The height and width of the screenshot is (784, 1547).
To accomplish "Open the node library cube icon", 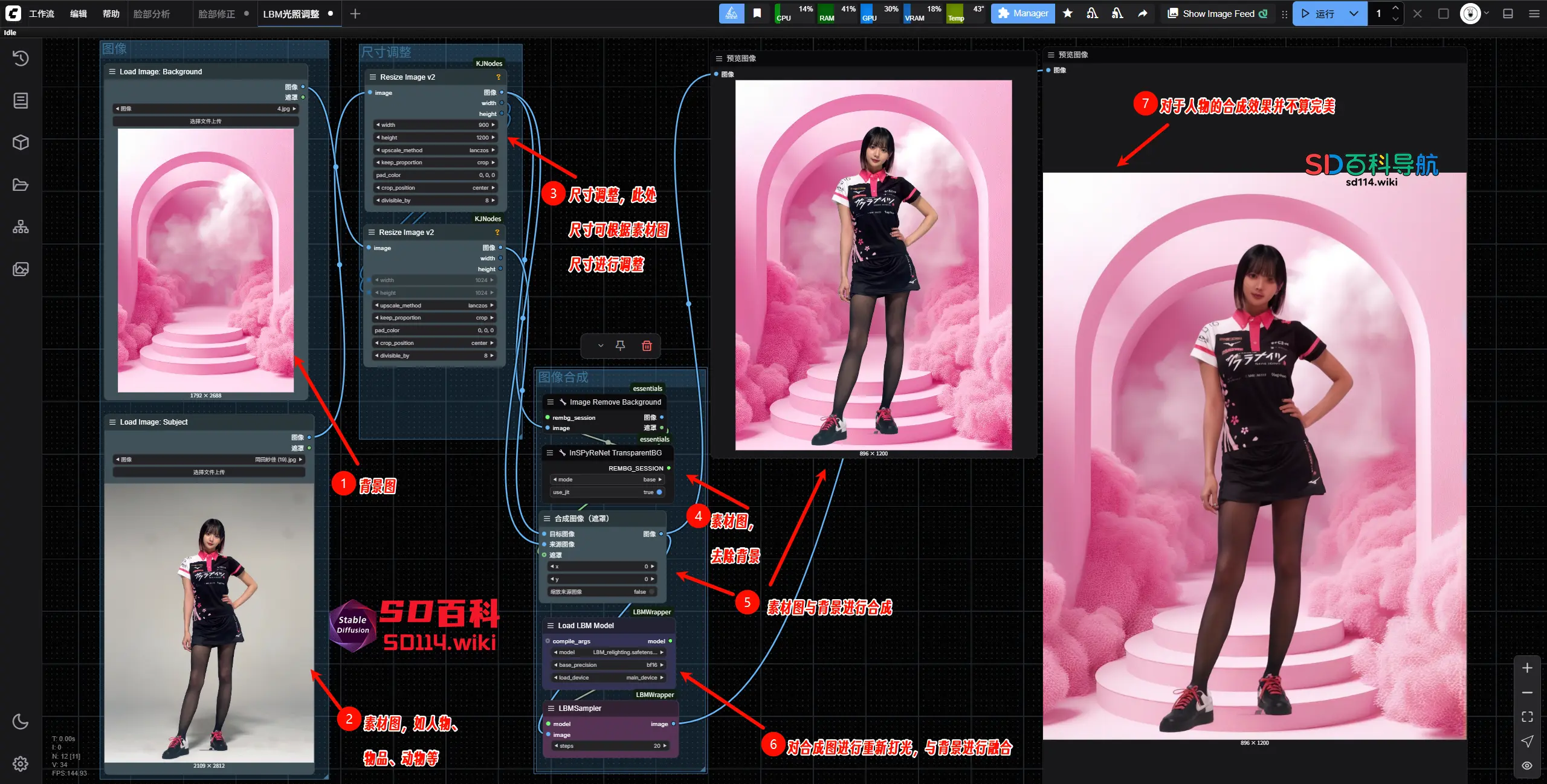I will (x=21, y=143).
